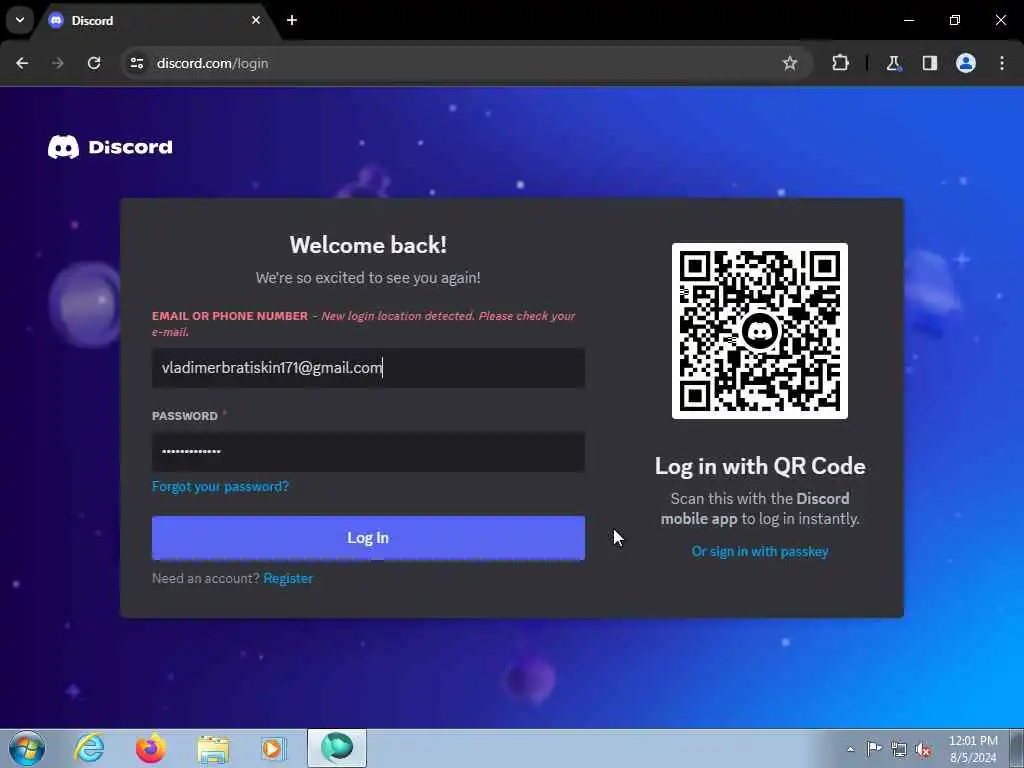Click the Welcome back! heading
The image size is (1024, 768).
click(x=368, y=245)
